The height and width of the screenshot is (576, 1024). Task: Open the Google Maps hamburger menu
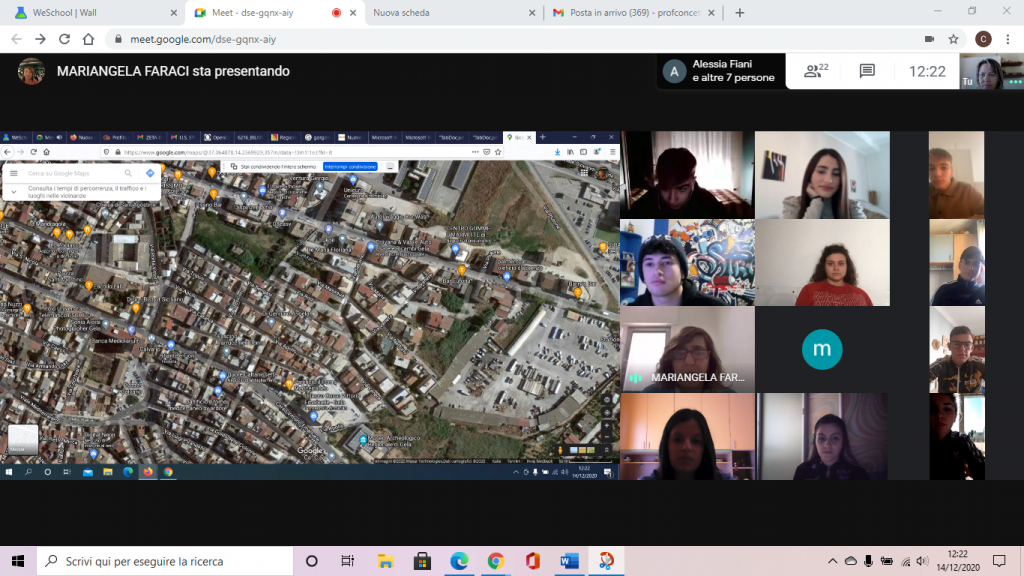[14, 173]
